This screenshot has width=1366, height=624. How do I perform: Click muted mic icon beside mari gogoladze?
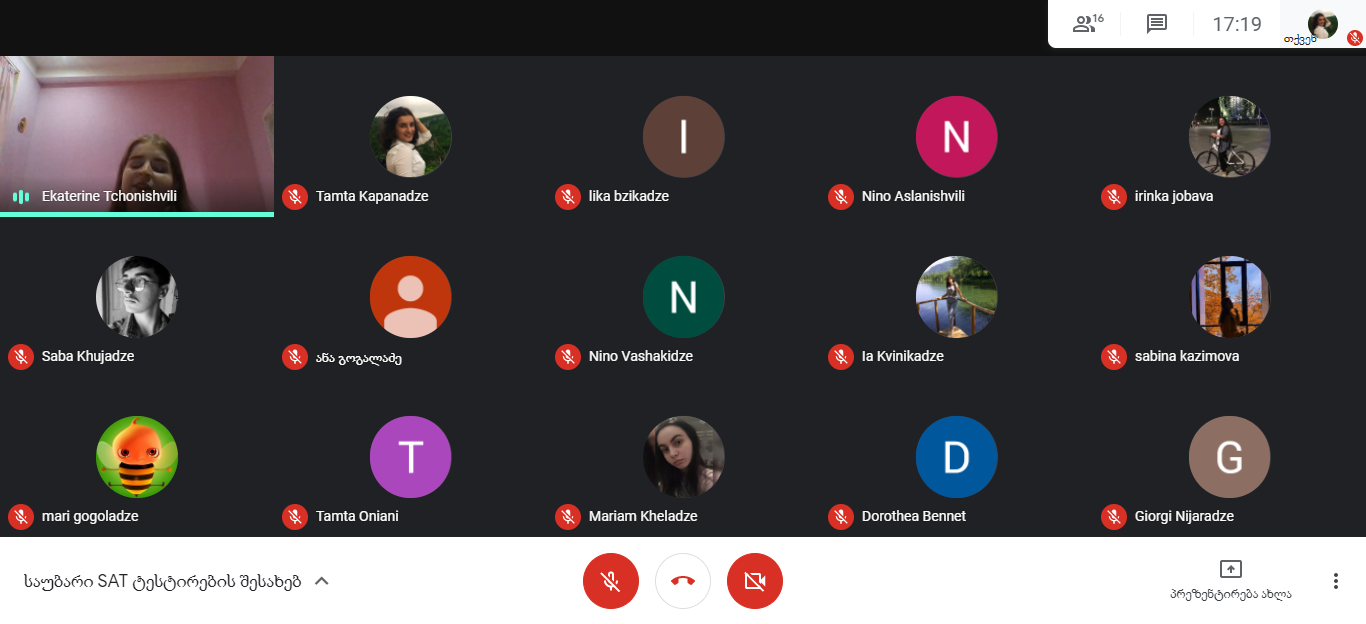(x=21, y=517)
